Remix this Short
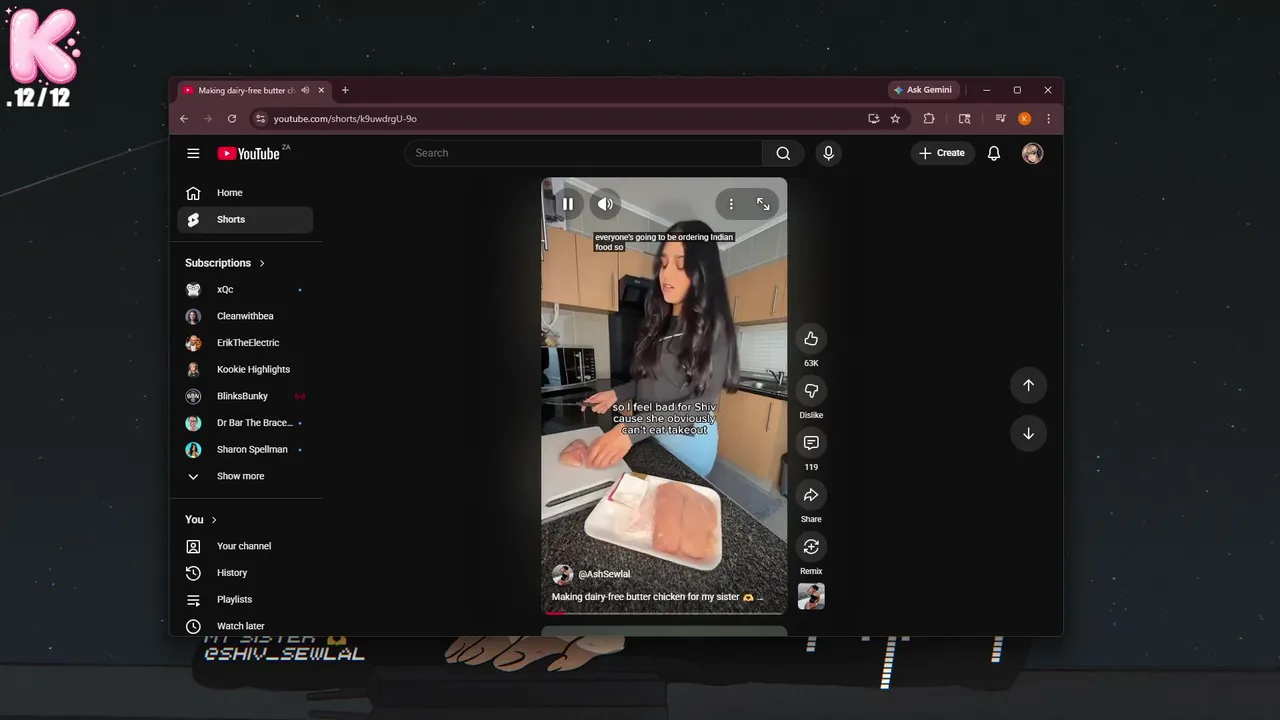This screenshot has width=1280, height=720. pyautogui.click(x=811, y=546)
